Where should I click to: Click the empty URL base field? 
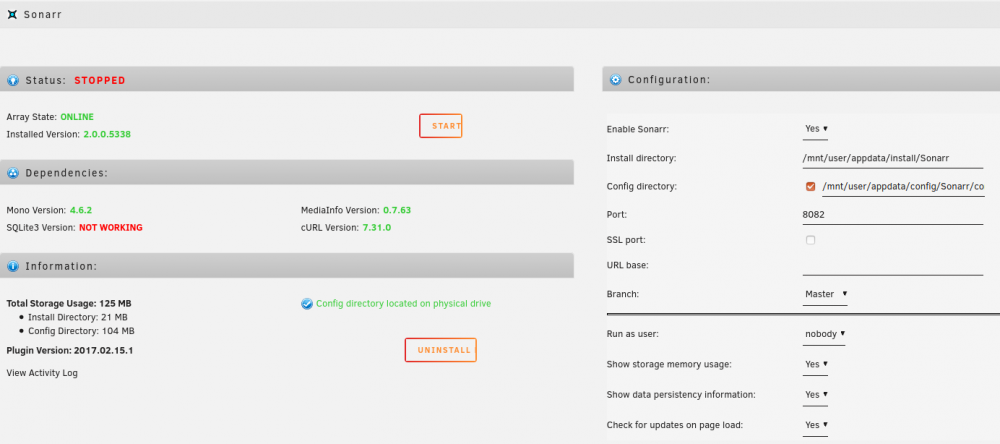click(893, 265)
